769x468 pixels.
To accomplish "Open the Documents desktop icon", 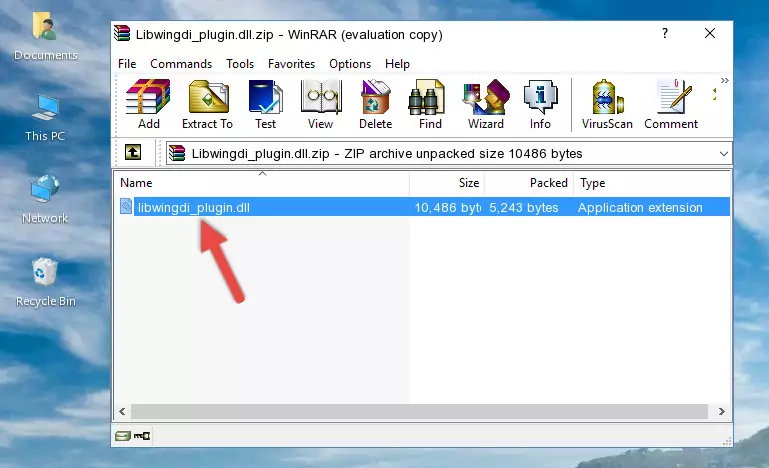I will pyautogui.click(x=45, y=36).
